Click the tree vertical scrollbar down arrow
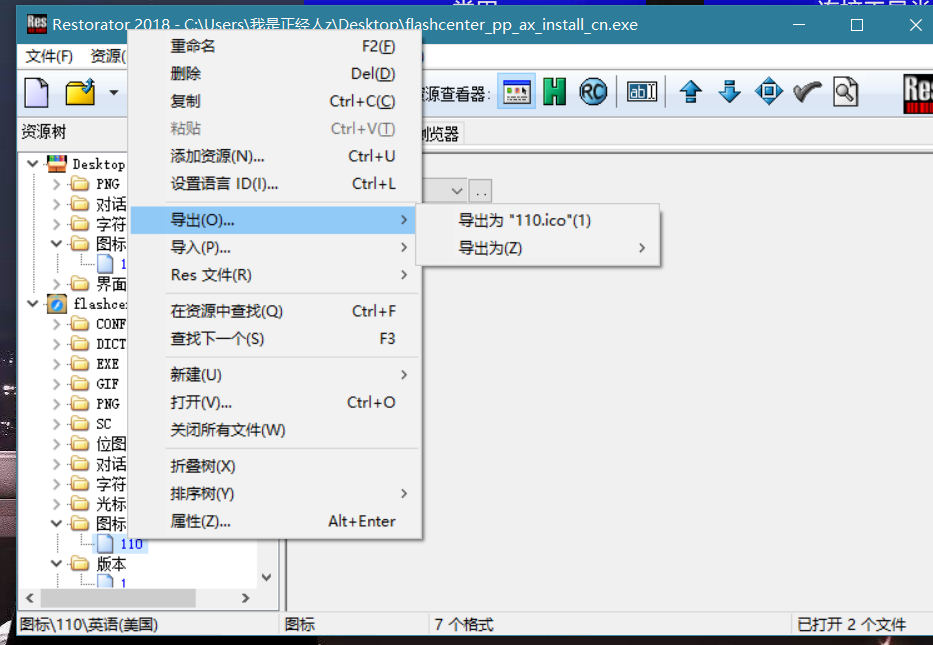933x645 pixels. tap(267, 577)
